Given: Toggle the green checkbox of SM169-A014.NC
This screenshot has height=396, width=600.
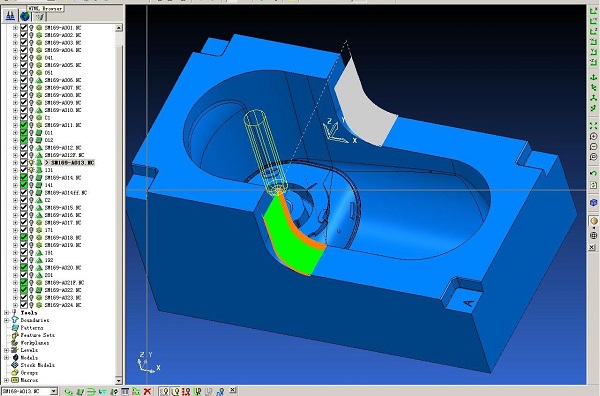Looking at the screenshot, I should [24, 178].
